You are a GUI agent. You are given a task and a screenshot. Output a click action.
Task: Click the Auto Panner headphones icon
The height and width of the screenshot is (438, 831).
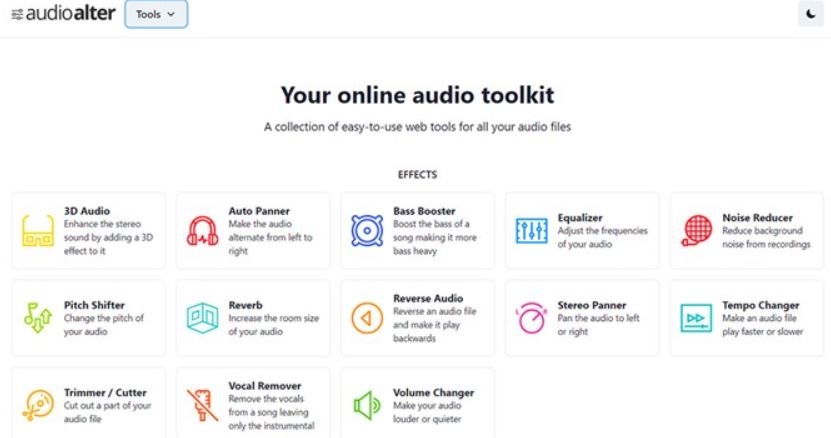point(202,231)
